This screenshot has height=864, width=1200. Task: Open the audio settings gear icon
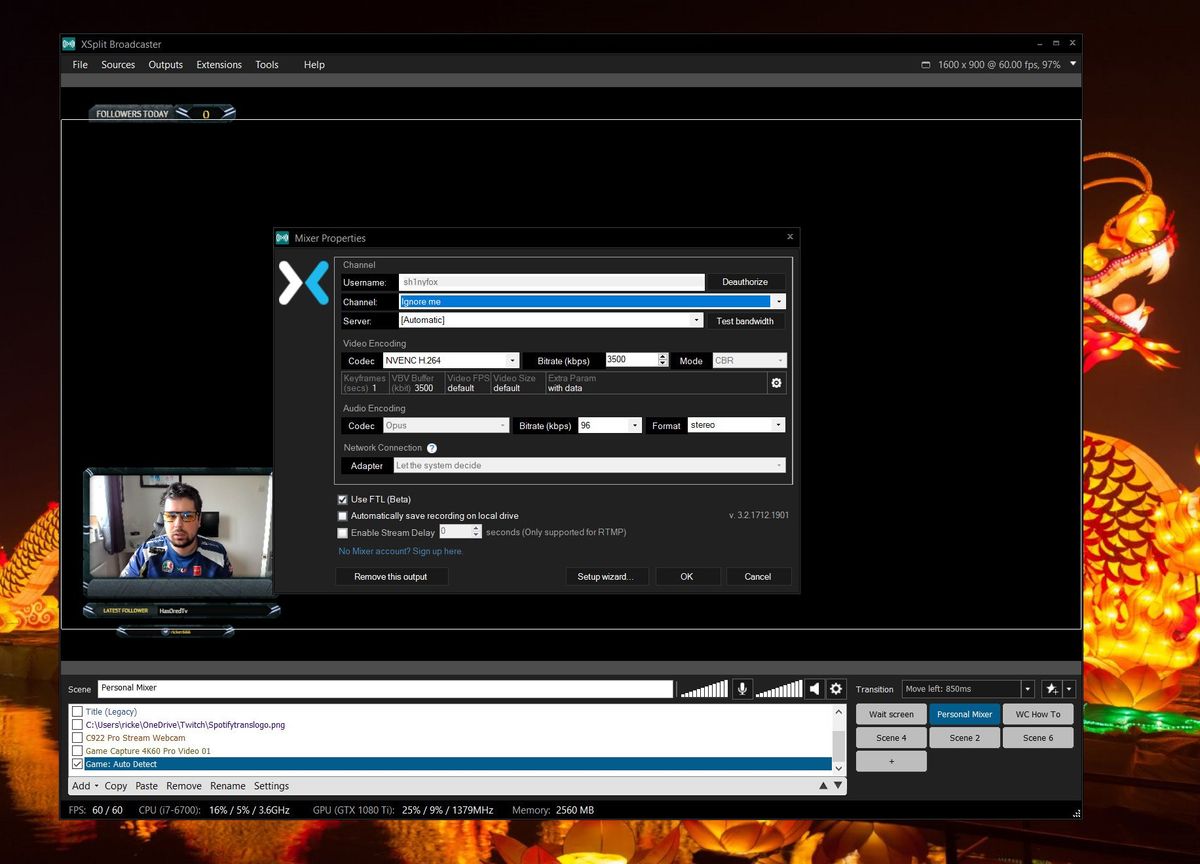coord(836,688)
